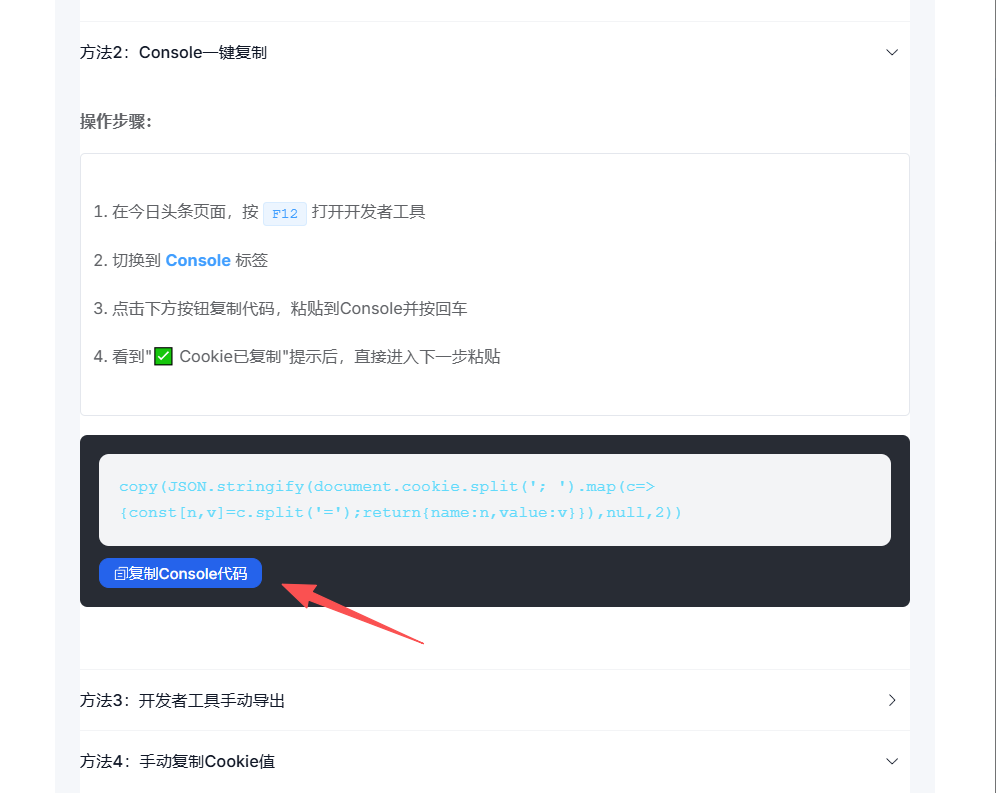Toggle the 方法4 手动复制Cookie值 chevron
The height and width of the screenshot is (793, 996).
tap(892, 761)
